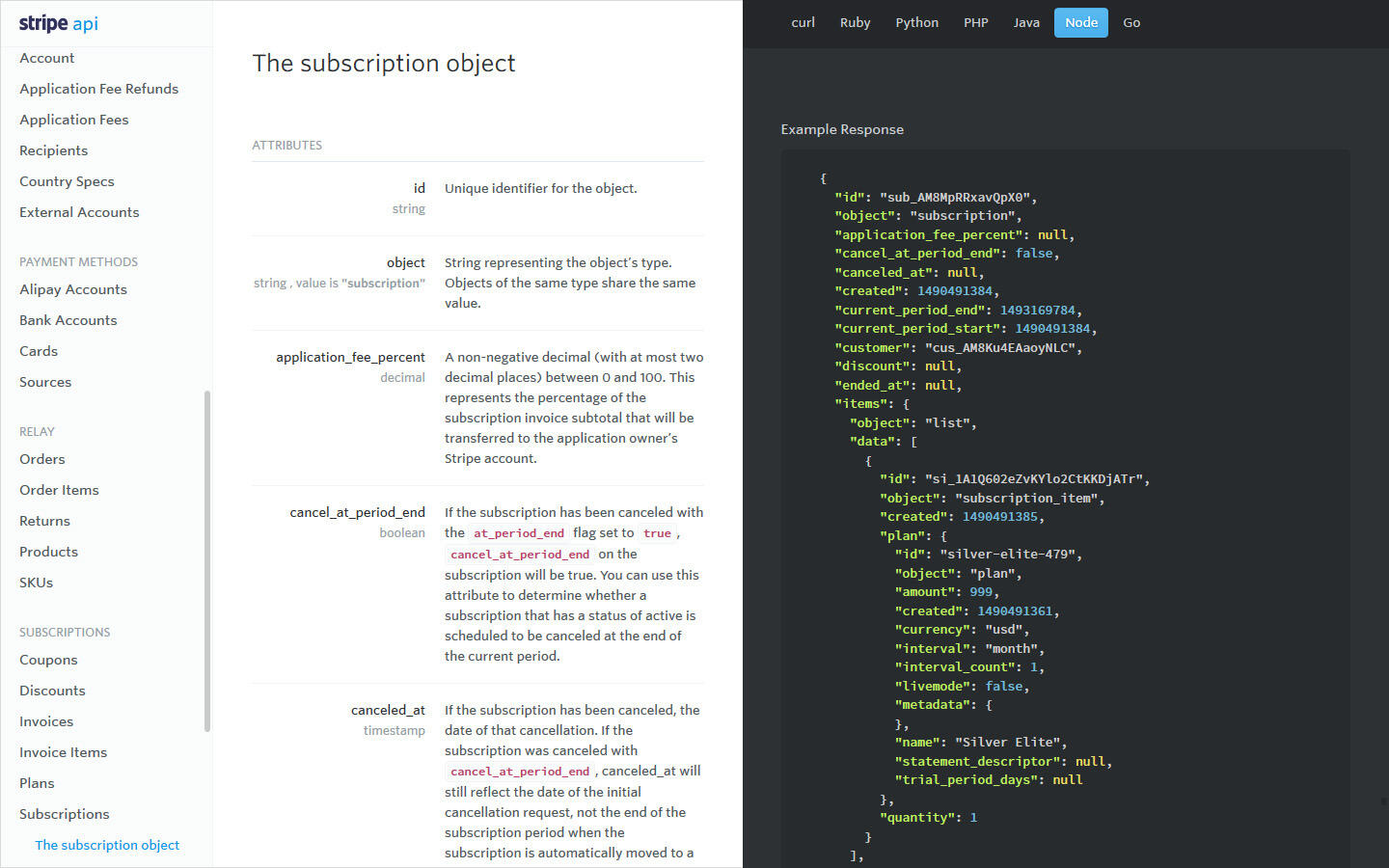Switch to the Java tab
The height and width of the screenshot is (868, 1389).
[x=1026, y=22]
